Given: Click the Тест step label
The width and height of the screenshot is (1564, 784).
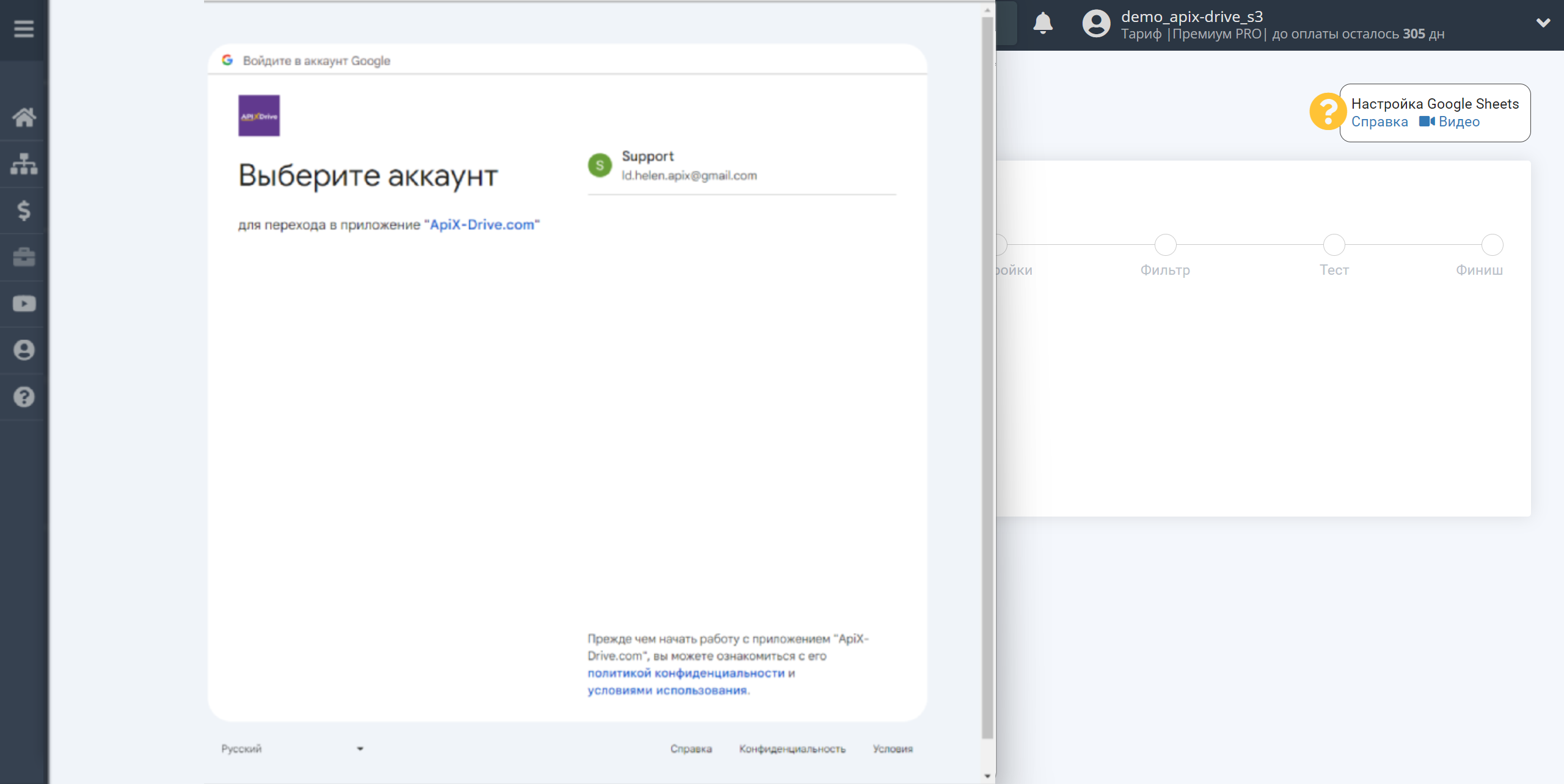Looking at the screenshot, I should (x=1334, y=270).
